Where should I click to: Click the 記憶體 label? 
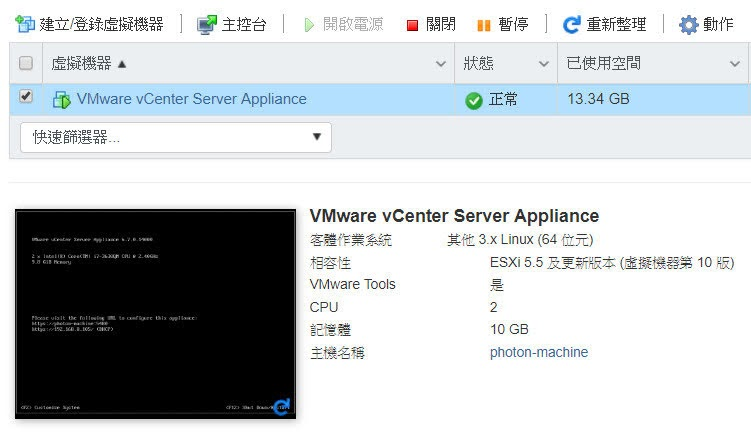click(330, 330)
